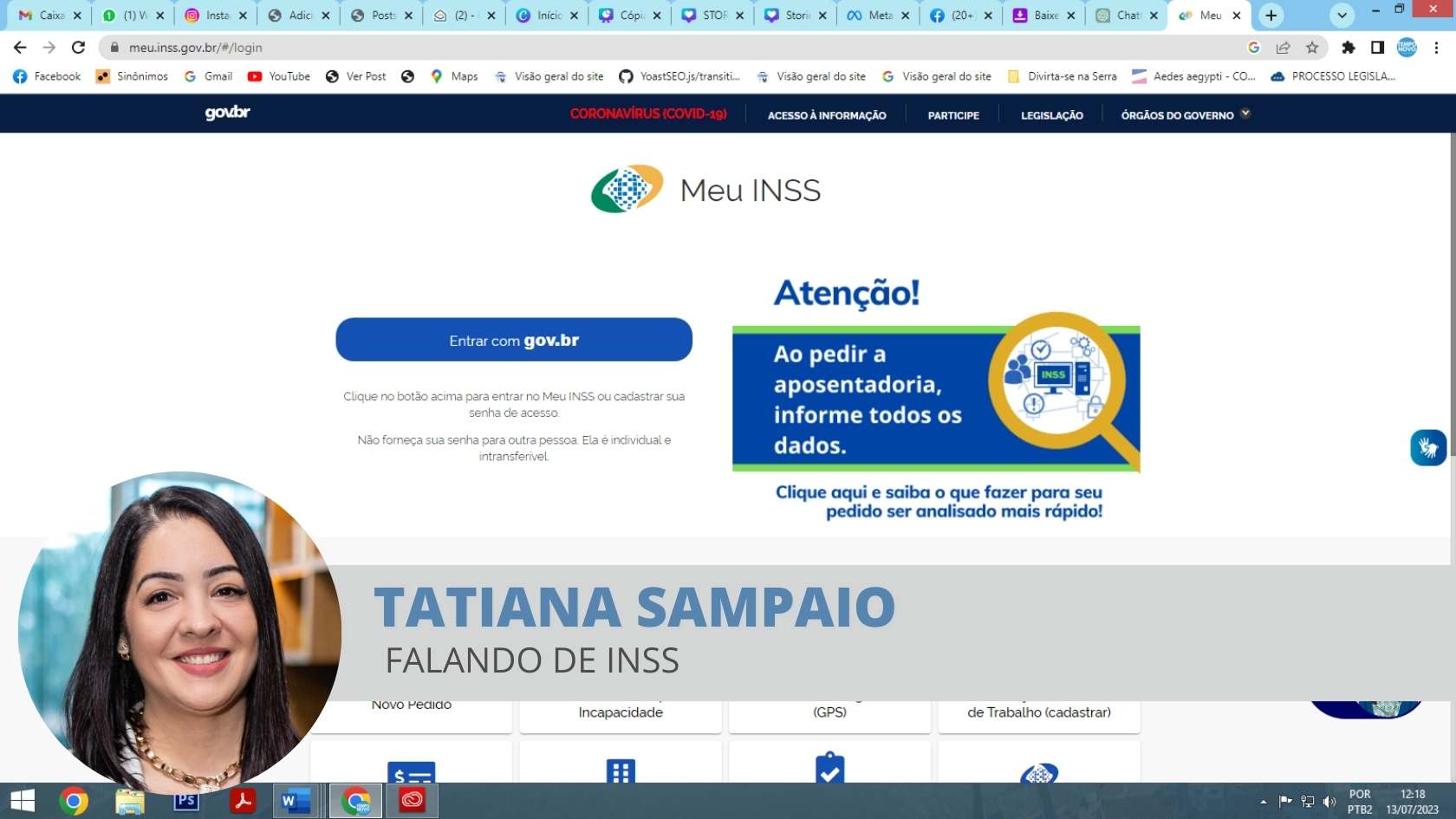Expand the Órgãos do Governo menu
The image size is (1456, 819).
[x=1184, y=114]
